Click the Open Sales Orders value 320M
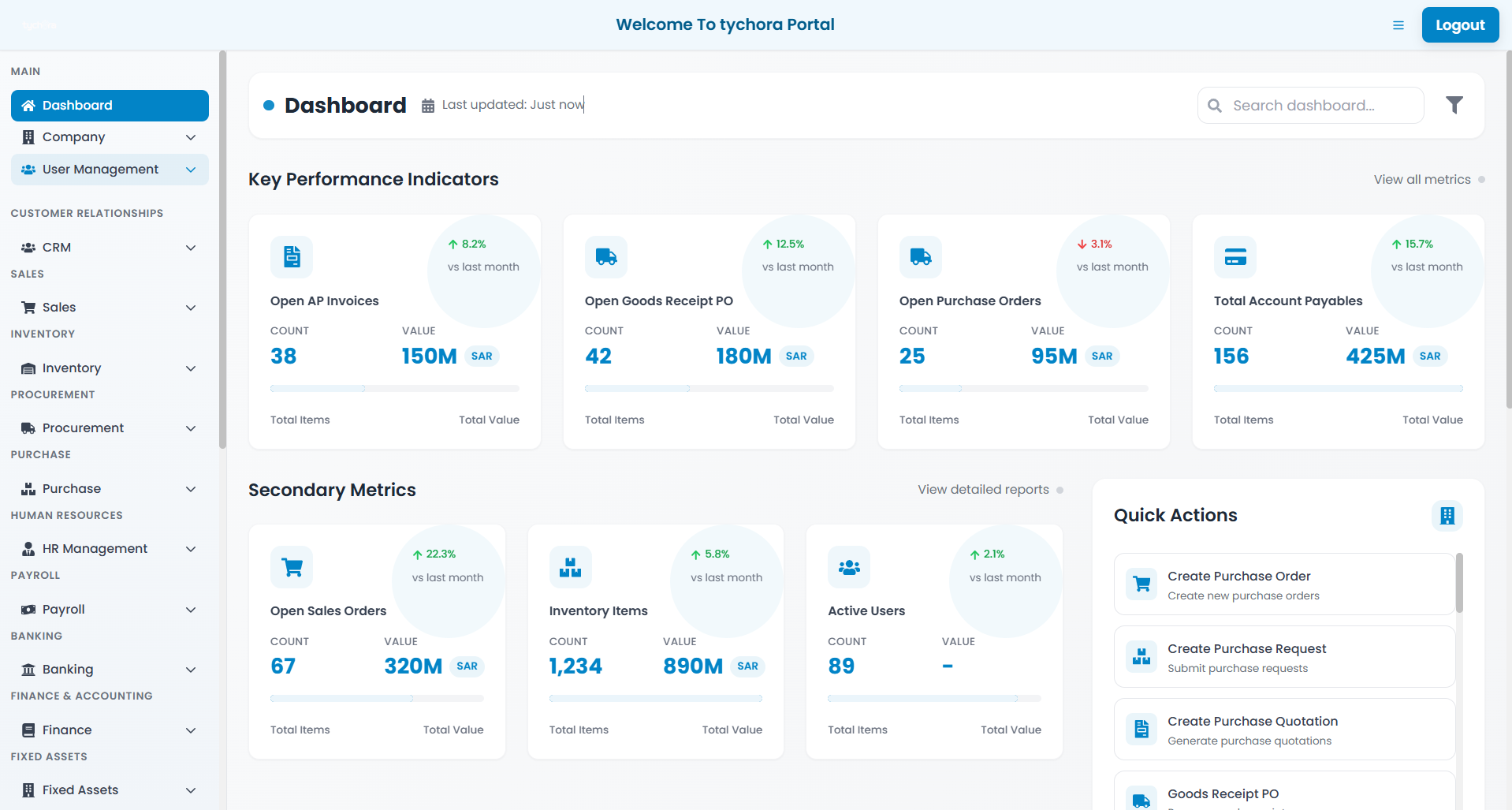This screenshot has width=1512, height=810. 413,666
